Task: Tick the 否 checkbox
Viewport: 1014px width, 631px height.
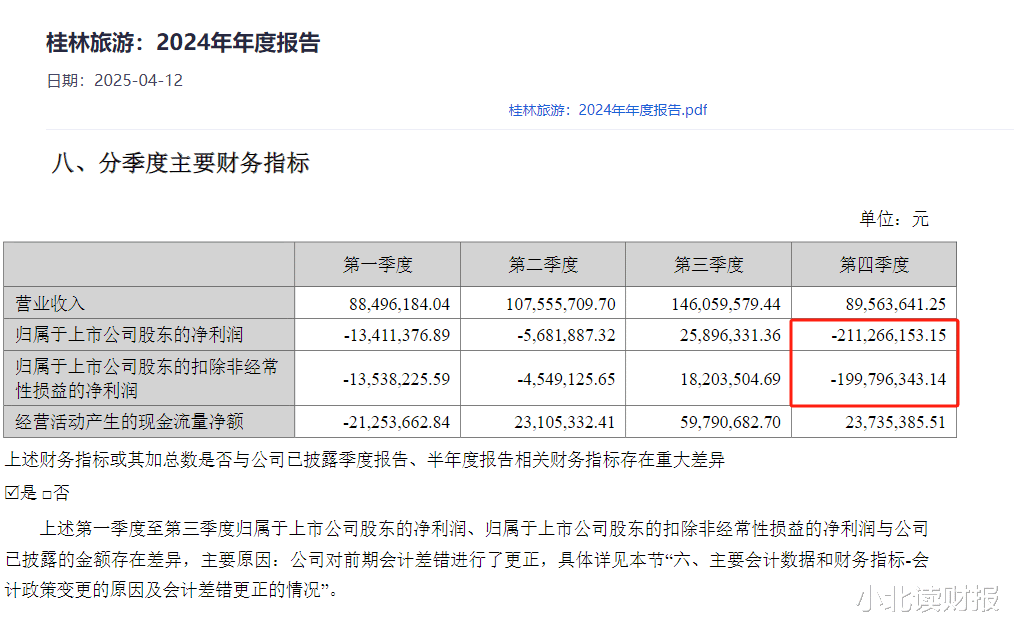Action: (x=47, y=495)
